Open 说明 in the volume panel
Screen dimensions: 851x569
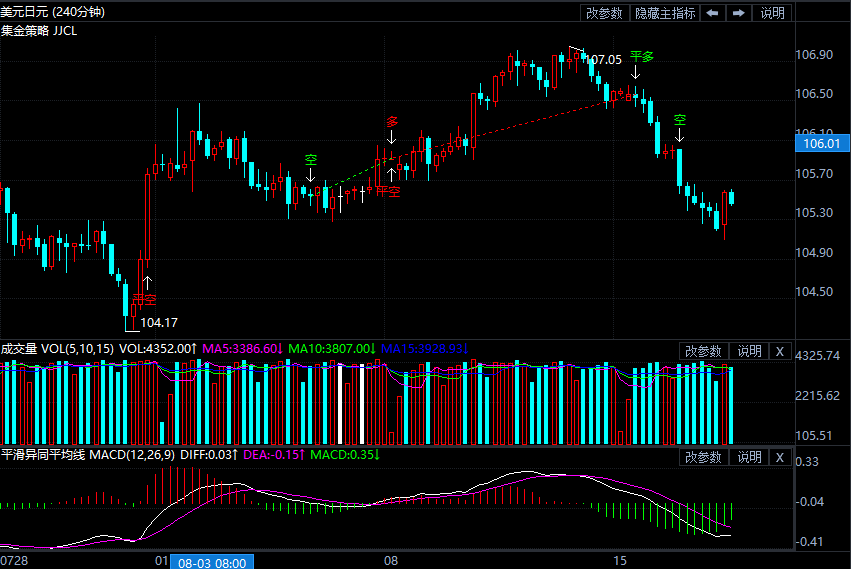pyautogui.click(x=749, y=351)
